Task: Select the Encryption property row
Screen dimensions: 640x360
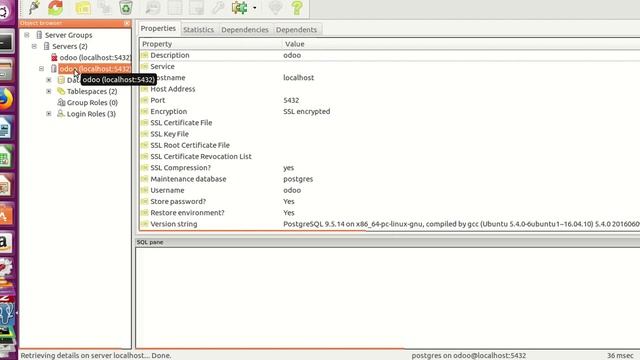Action: [390, 111]
